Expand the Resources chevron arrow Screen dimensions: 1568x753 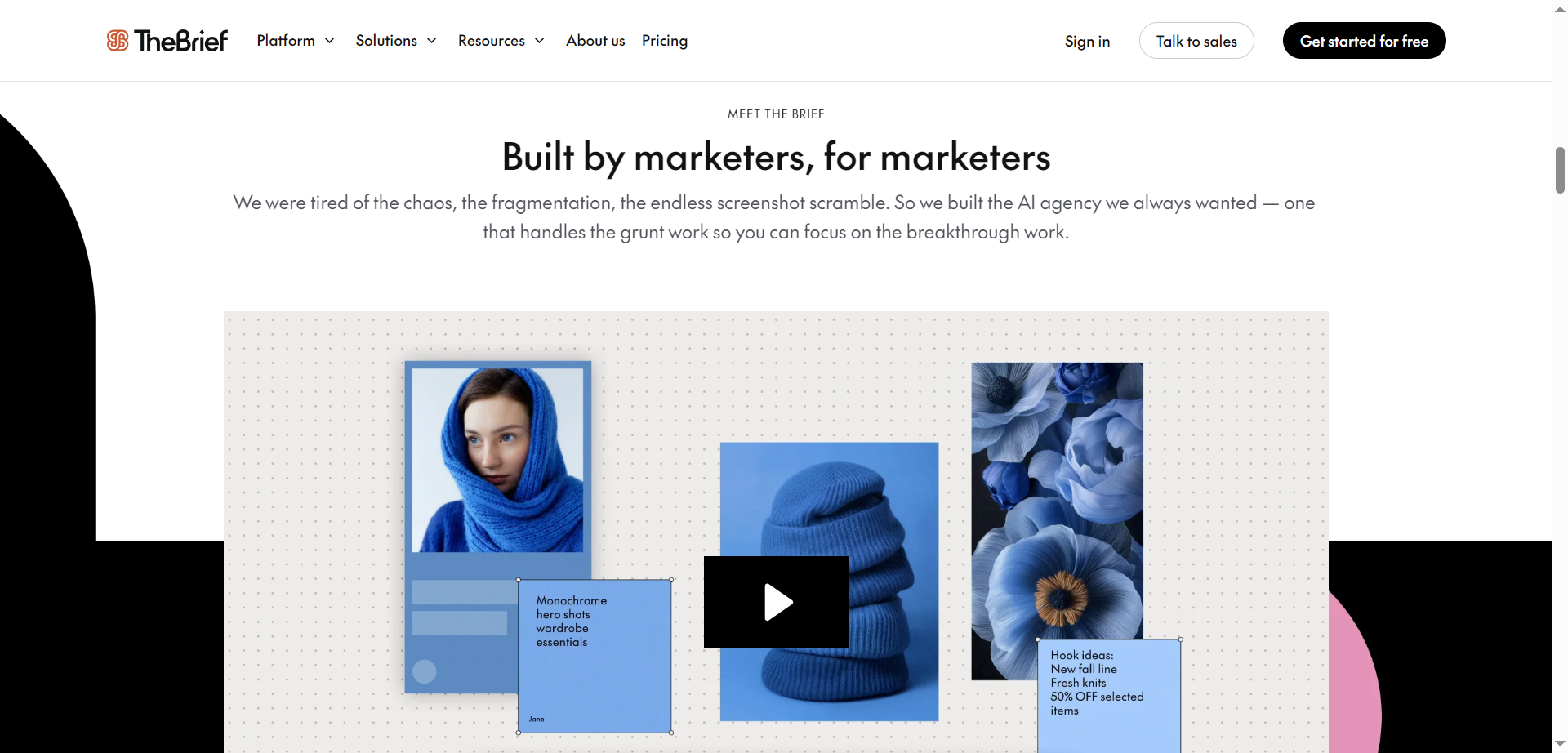point(540,41)
